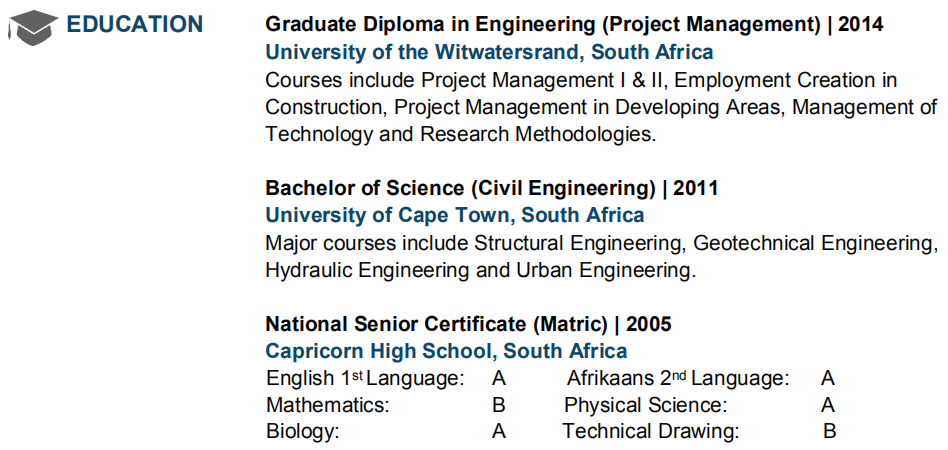Open University of the Witwatersrand link
Screen dimensions: 948x450
(x=489, y=52)
